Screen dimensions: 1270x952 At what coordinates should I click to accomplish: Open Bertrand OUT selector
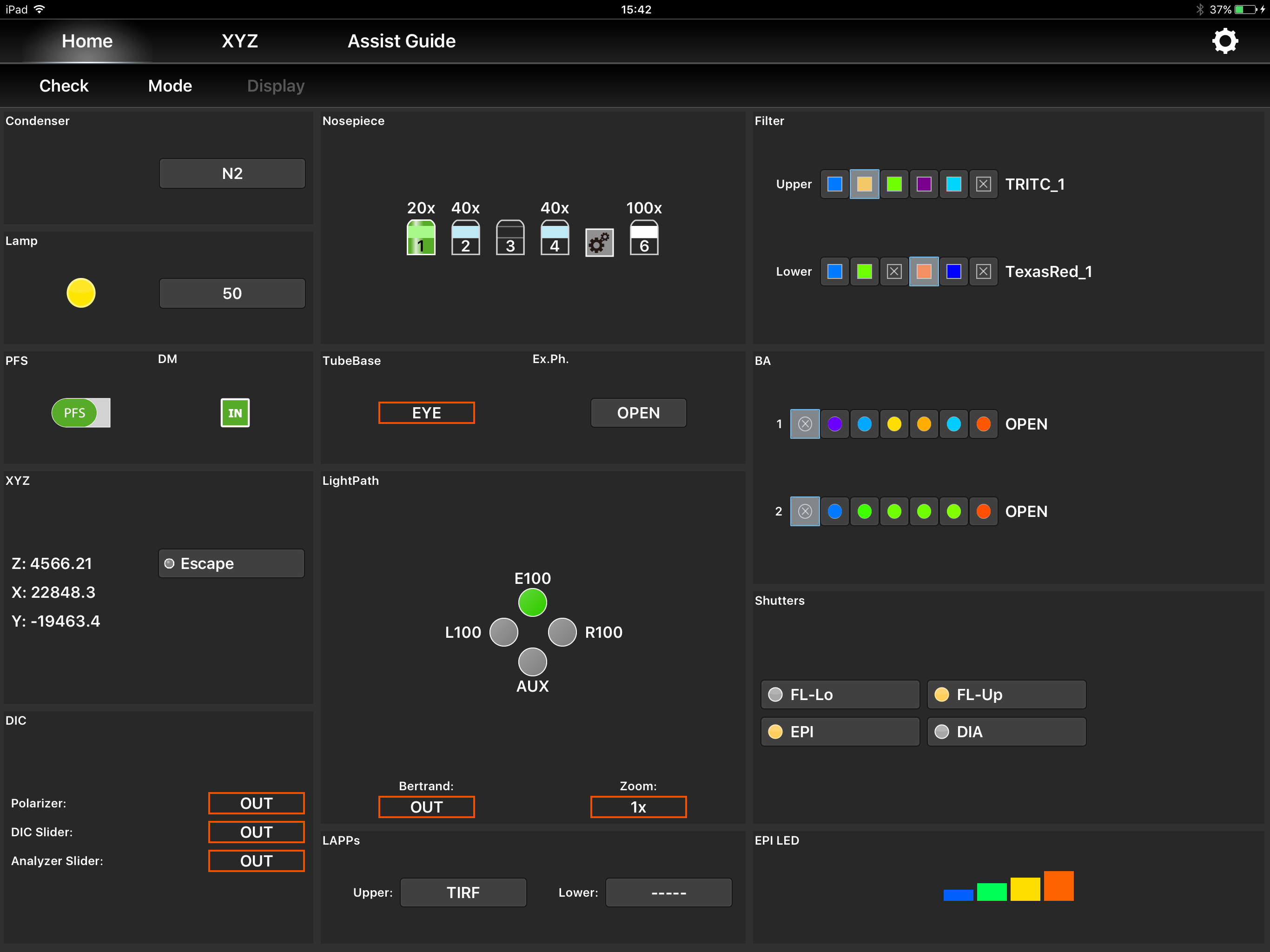(427, 807)
